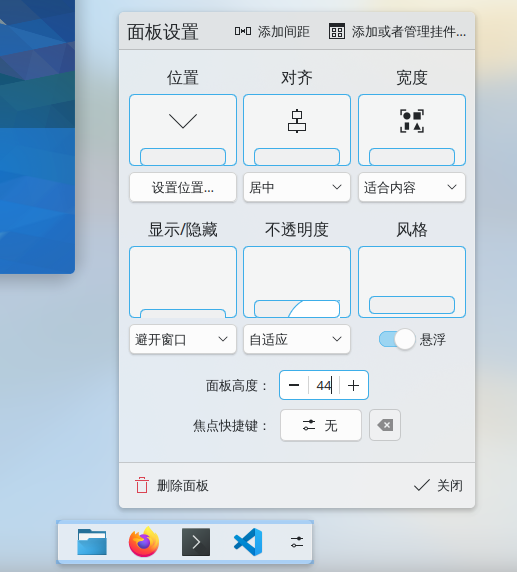Screen dimensions: 517x572
Task: Set focus shortcut via 无 button
Action: 321,425
